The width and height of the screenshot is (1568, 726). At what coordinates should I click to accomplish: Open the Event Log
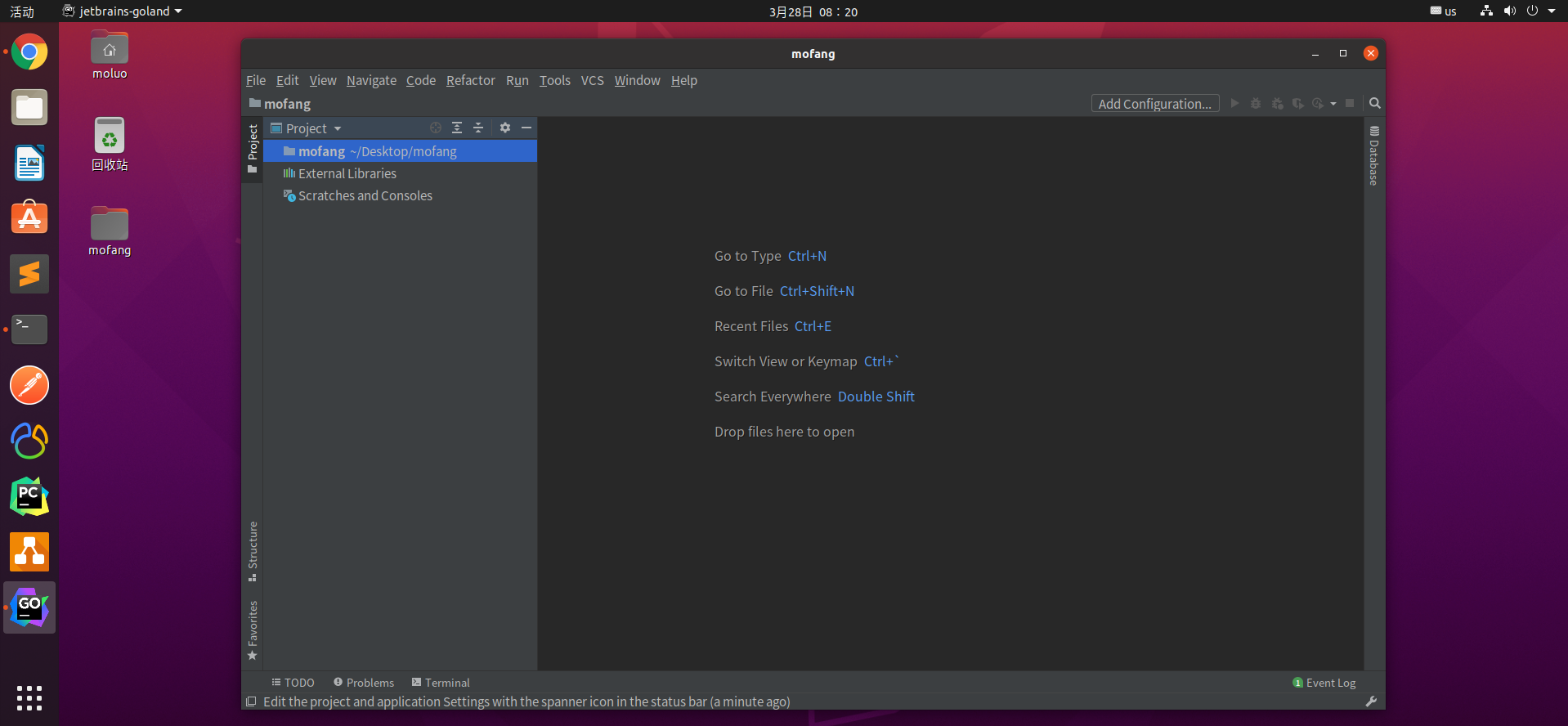(1324, 683)
